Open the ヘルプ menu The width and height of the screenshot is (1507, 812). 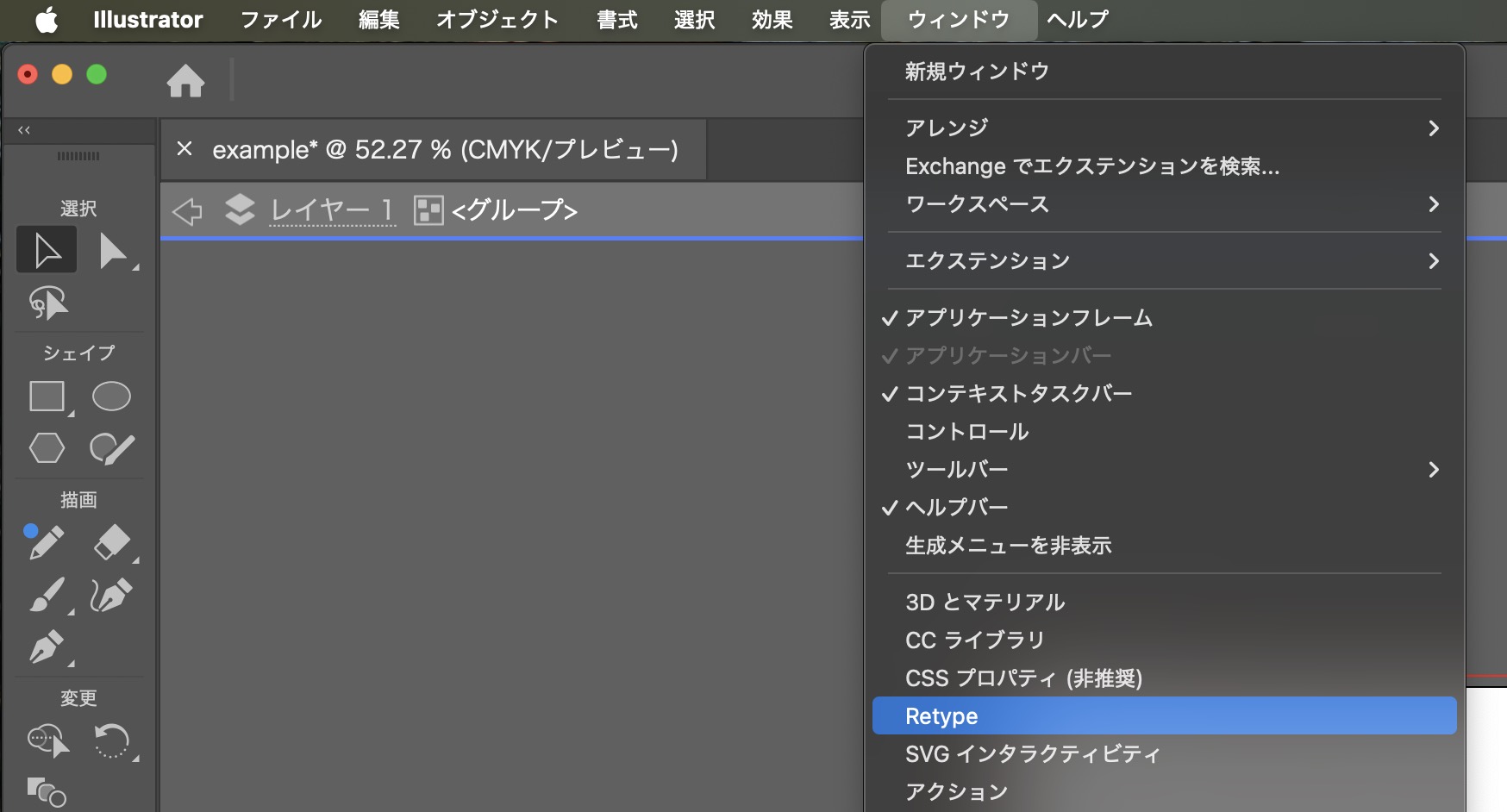[x=1076, y=19]
